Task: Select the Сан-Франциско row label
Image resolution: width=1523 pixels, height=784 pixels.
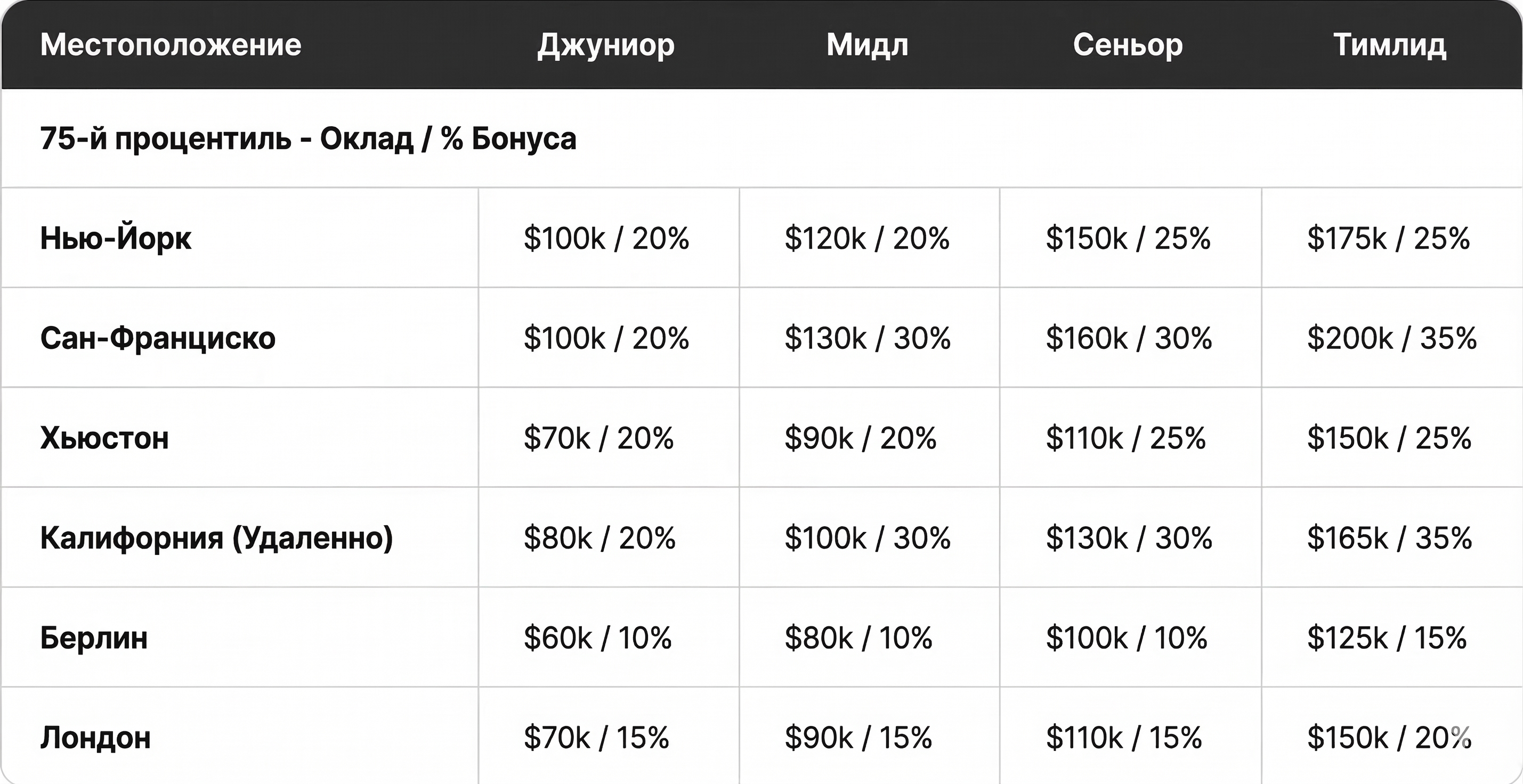Action: (x=158, y=338)
